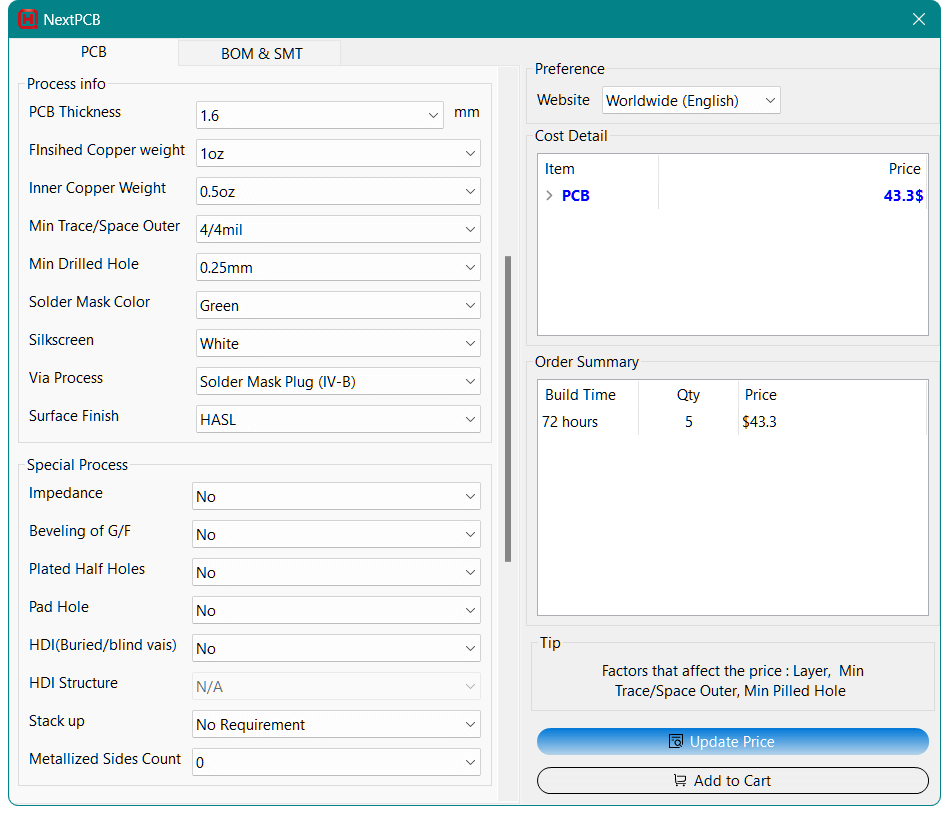Open the Finished Copper weight dropdown
This screenshot has width=949, height=814.
pos(338,153)
